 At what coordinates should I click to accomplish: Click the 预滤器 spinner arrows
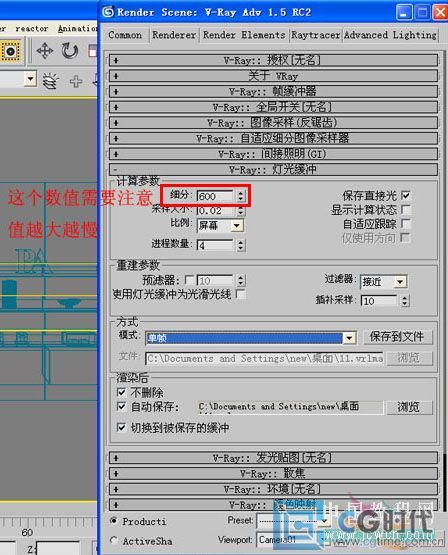(x=241, y=281)
